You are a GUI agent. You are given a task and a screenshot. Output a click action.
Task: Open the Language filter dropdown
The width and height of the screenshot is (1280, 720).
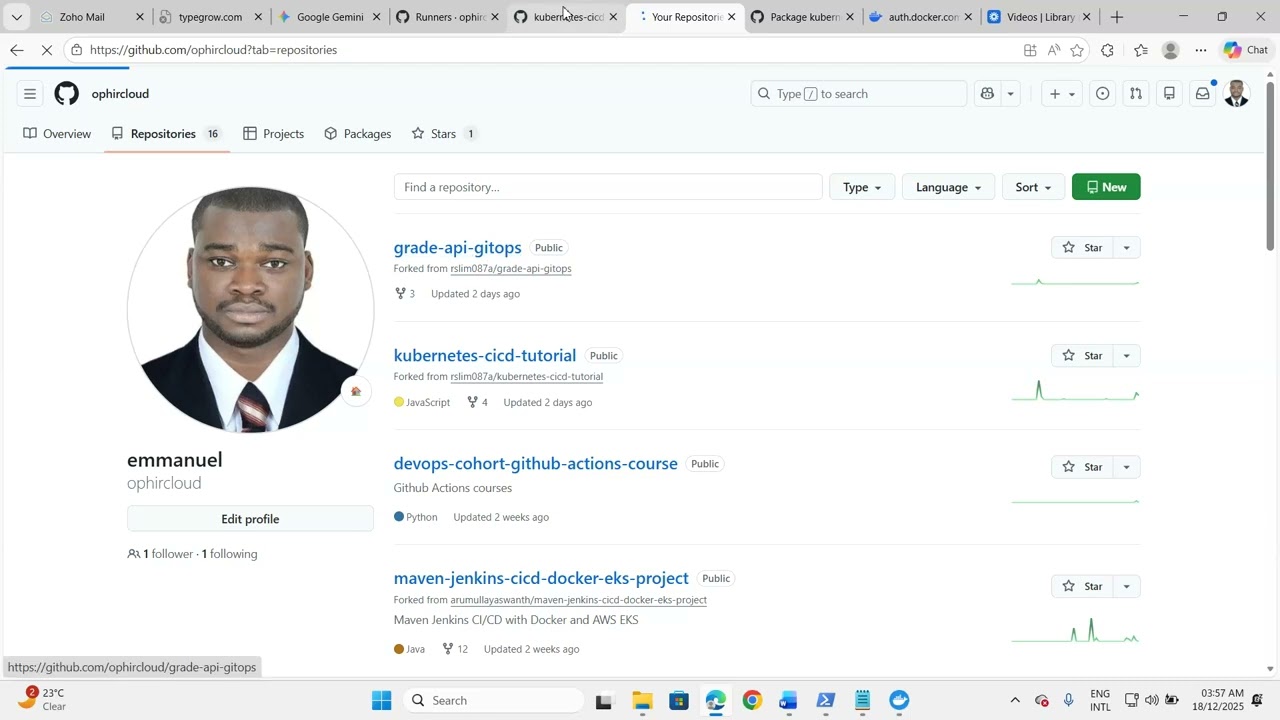click(x=948, y=187)
